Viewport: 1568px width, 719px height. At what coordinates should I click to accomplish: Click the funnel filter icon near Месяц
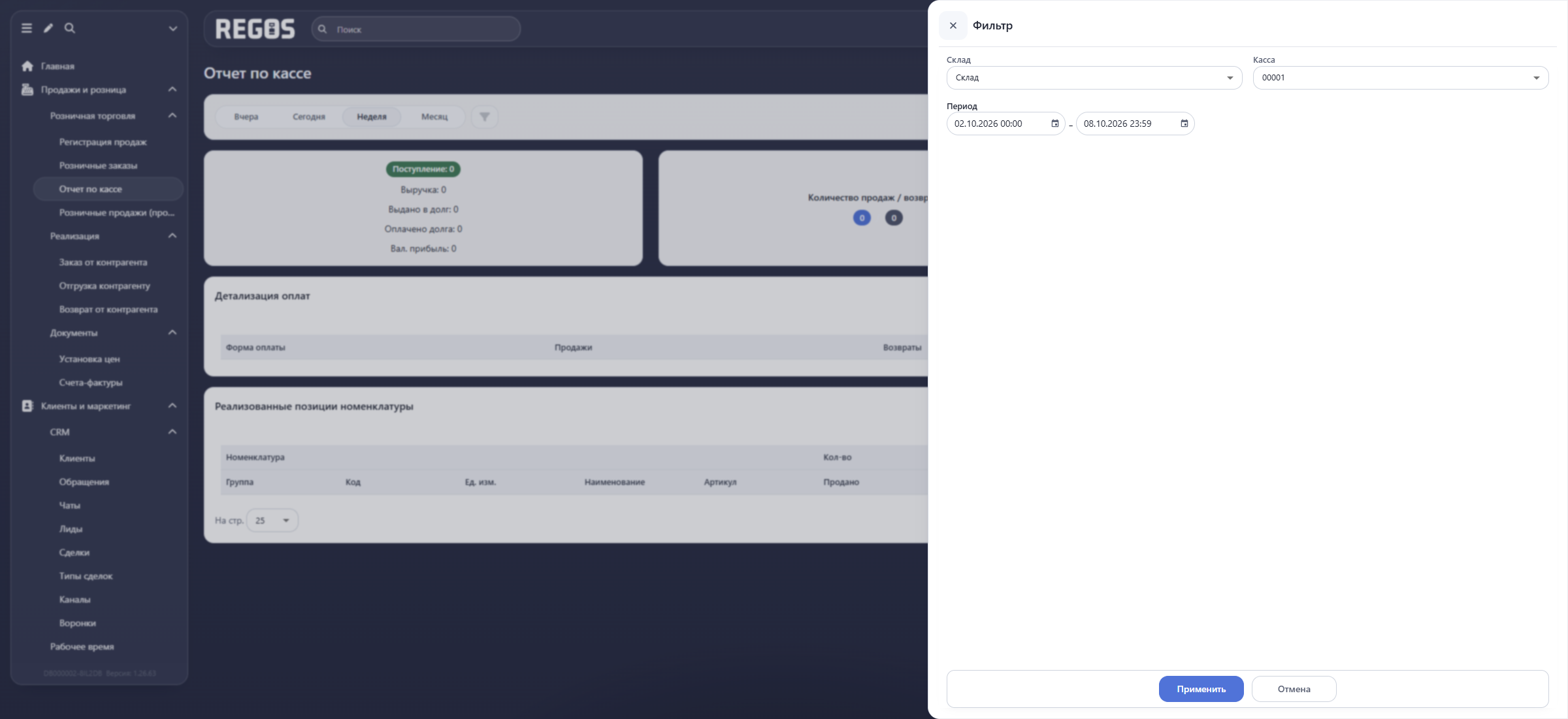[x=485, y=117]
